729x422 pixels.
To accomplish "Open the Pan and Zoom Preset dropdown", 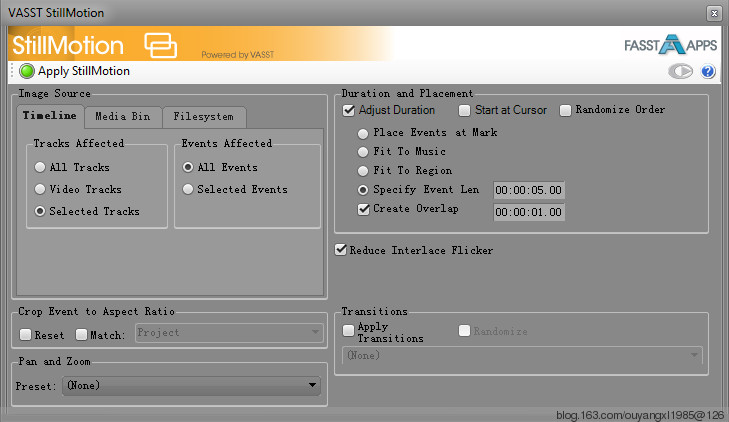I will [191, 385].
